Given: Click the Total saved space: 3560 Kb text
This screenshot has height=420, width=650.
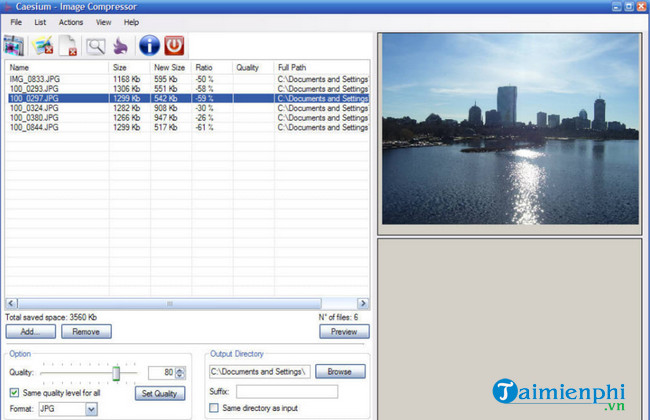Looking at the screenshot, I should click(x=51, y=318).
